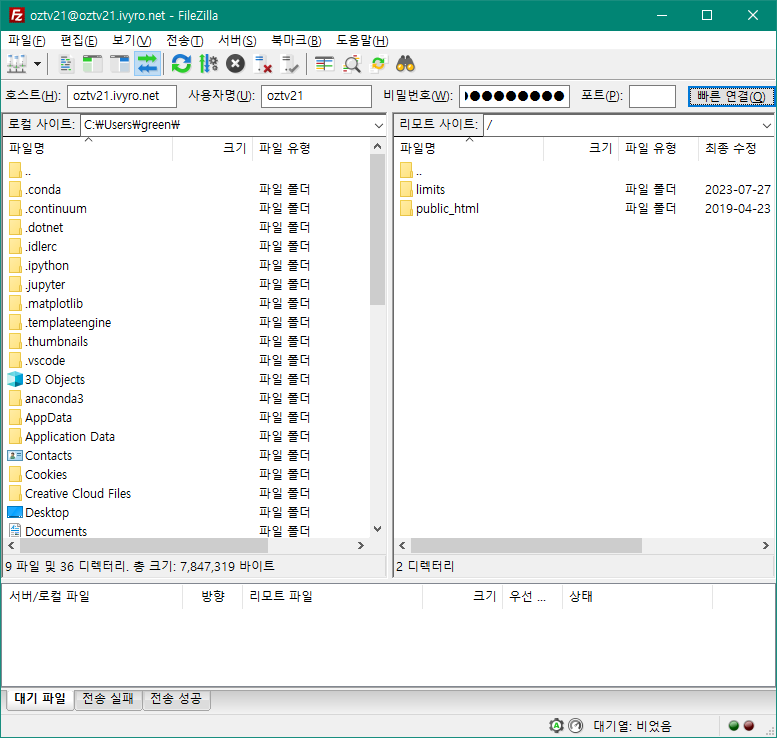Click the username input field
Screen dimensions: 777x738
click(x=316, y=96)
